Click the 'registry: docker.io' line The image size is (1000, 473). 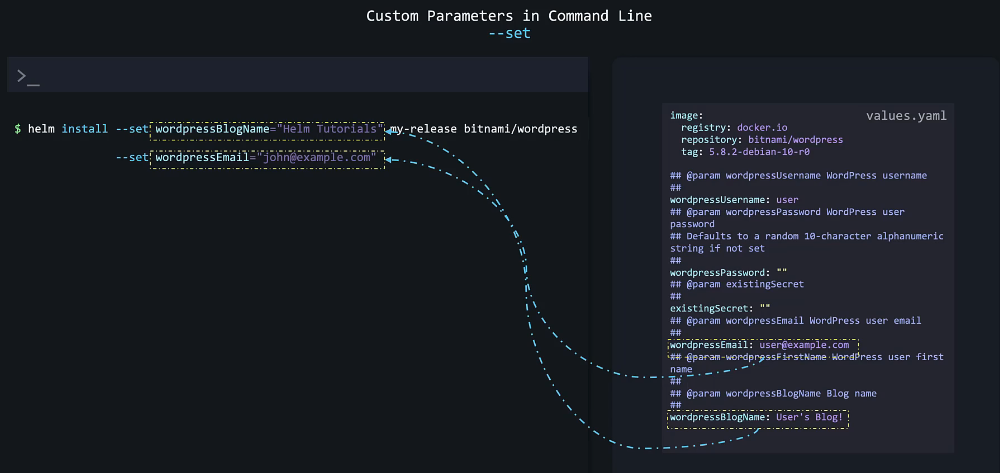tap(734, 127)
